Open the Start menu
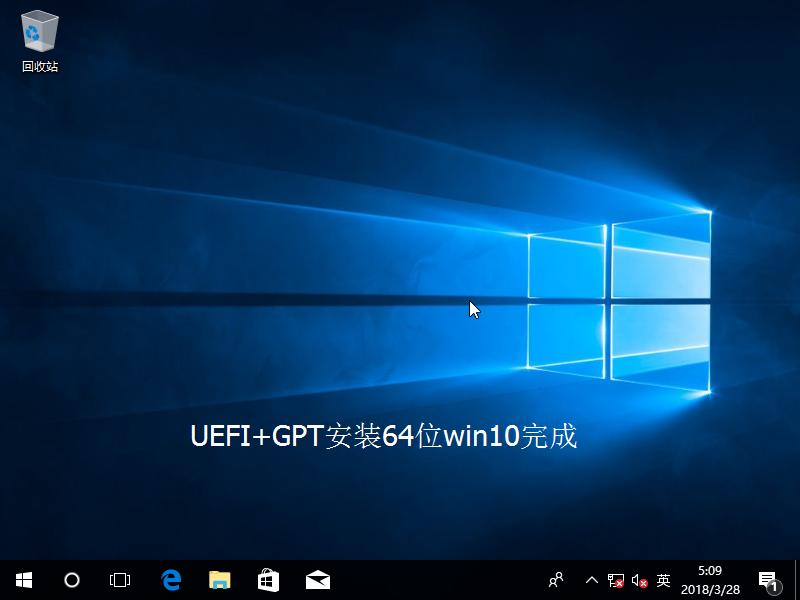Screen dimensions: 800x600 [x=23, y=580]
